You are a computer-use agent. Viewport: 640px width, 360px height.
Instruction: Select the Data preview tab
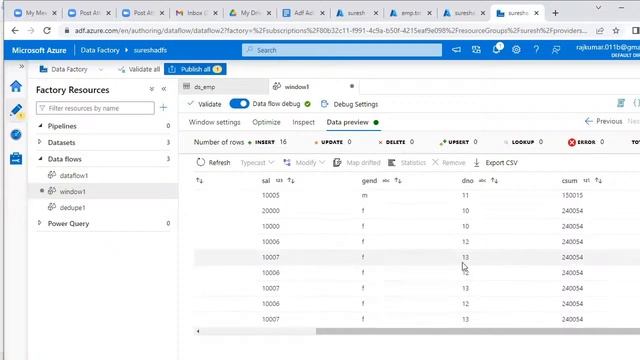pyautogui.click(x=353, y=122)
